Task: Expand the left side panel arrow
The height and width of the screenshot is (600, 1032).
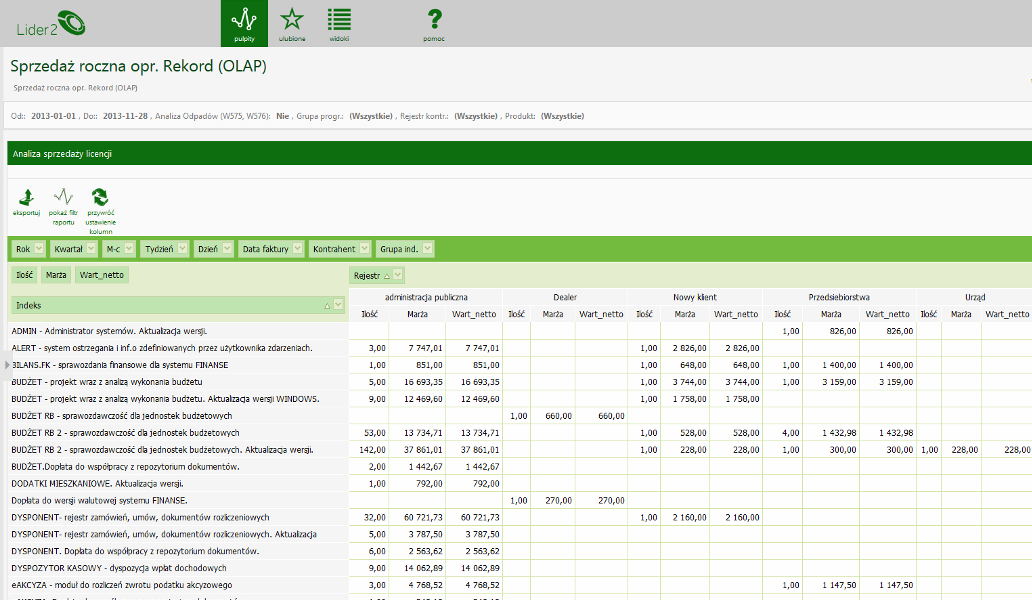Action: pyautogui.click(x=7, y=364)
